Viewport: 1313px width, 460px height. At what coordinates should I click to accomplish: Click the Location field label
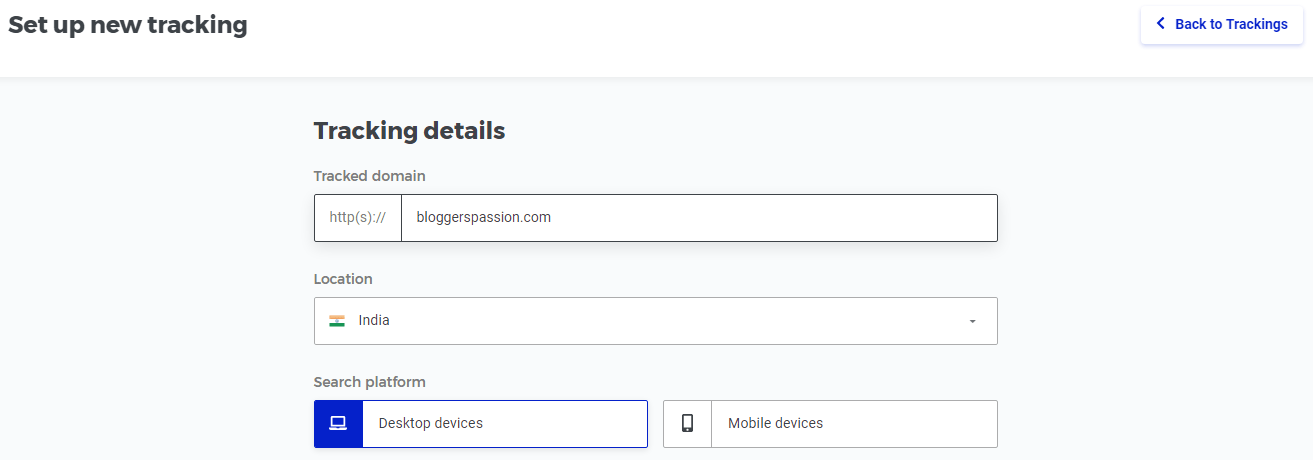[343, 279]
